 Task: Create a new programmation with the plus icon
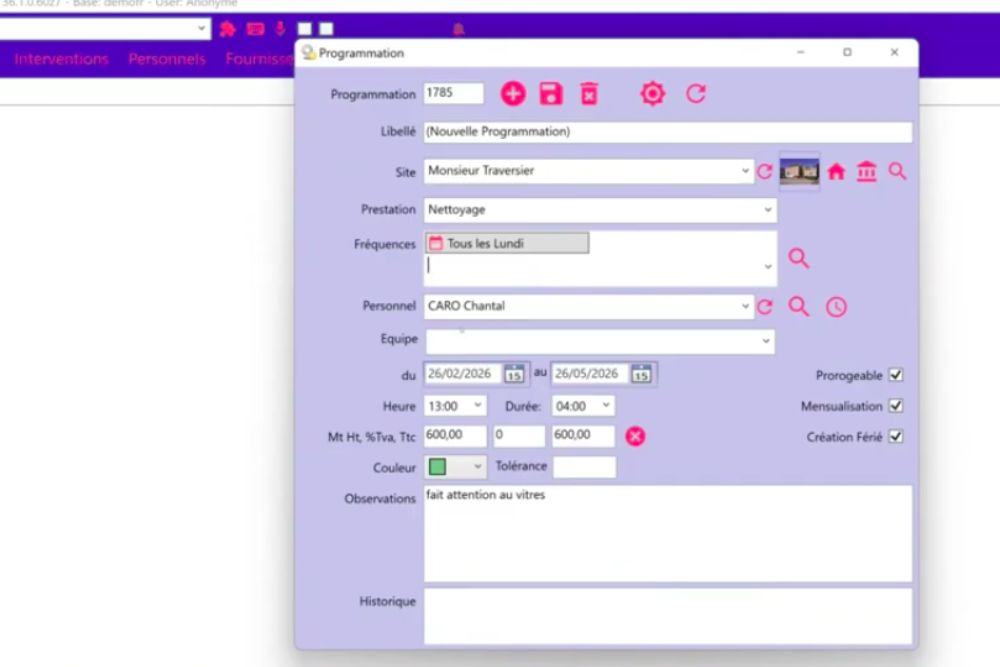coord(513,93)
